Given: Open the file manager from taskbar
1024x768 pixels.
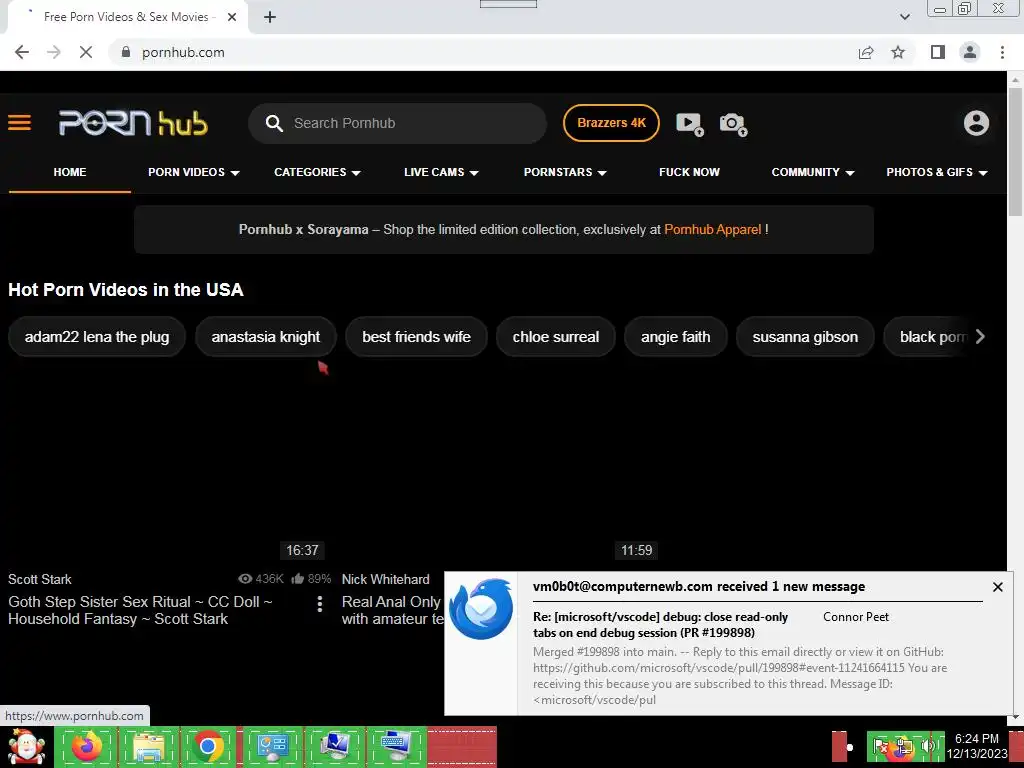Looking at the screenshot, I should [x=148, y=747].
